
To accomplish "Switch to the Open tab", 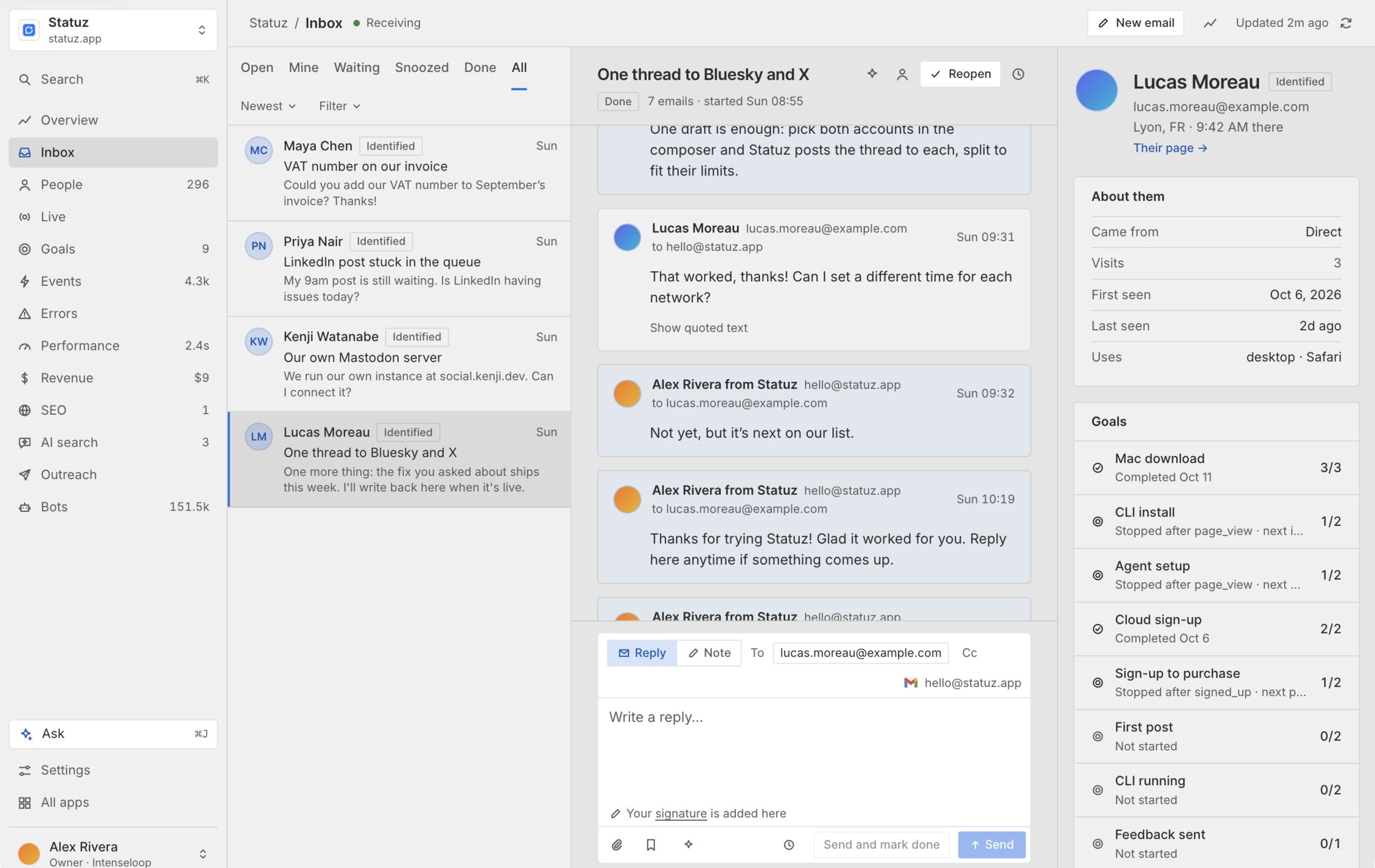I will [x=257, y=68].
